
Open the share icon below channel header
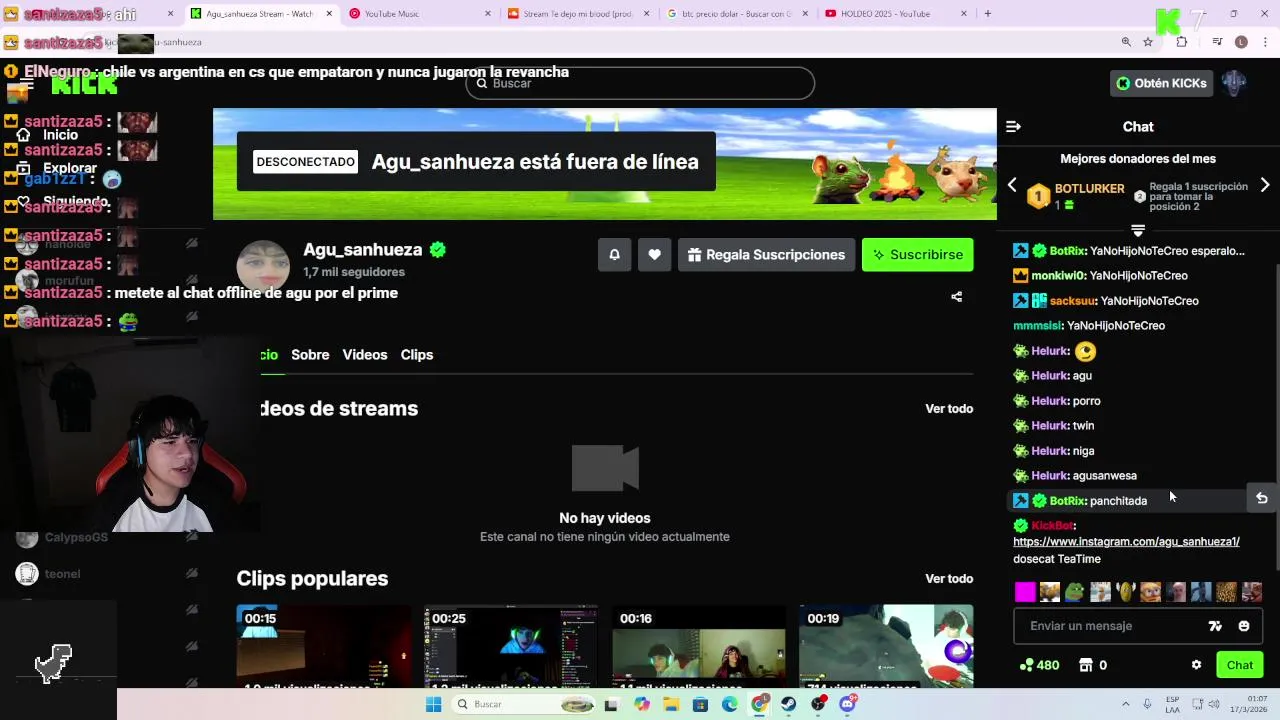956,297
